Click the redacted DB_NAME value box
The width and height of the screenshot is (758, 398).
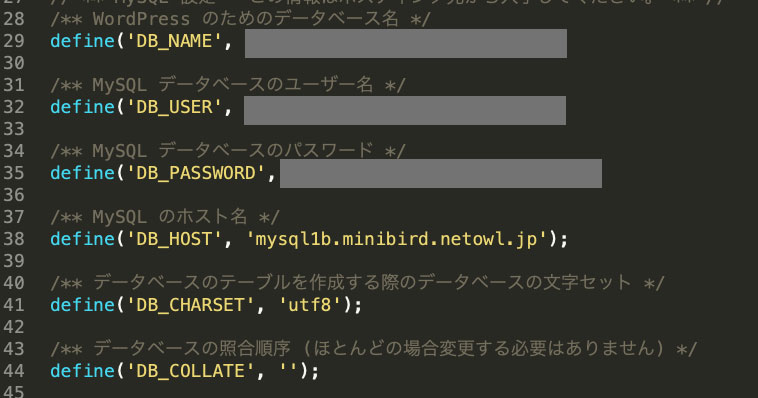click(x=406, y=44)
